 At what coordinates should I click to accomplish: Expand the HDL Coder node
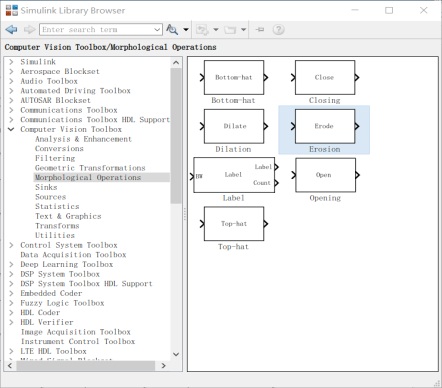[11, 313]
